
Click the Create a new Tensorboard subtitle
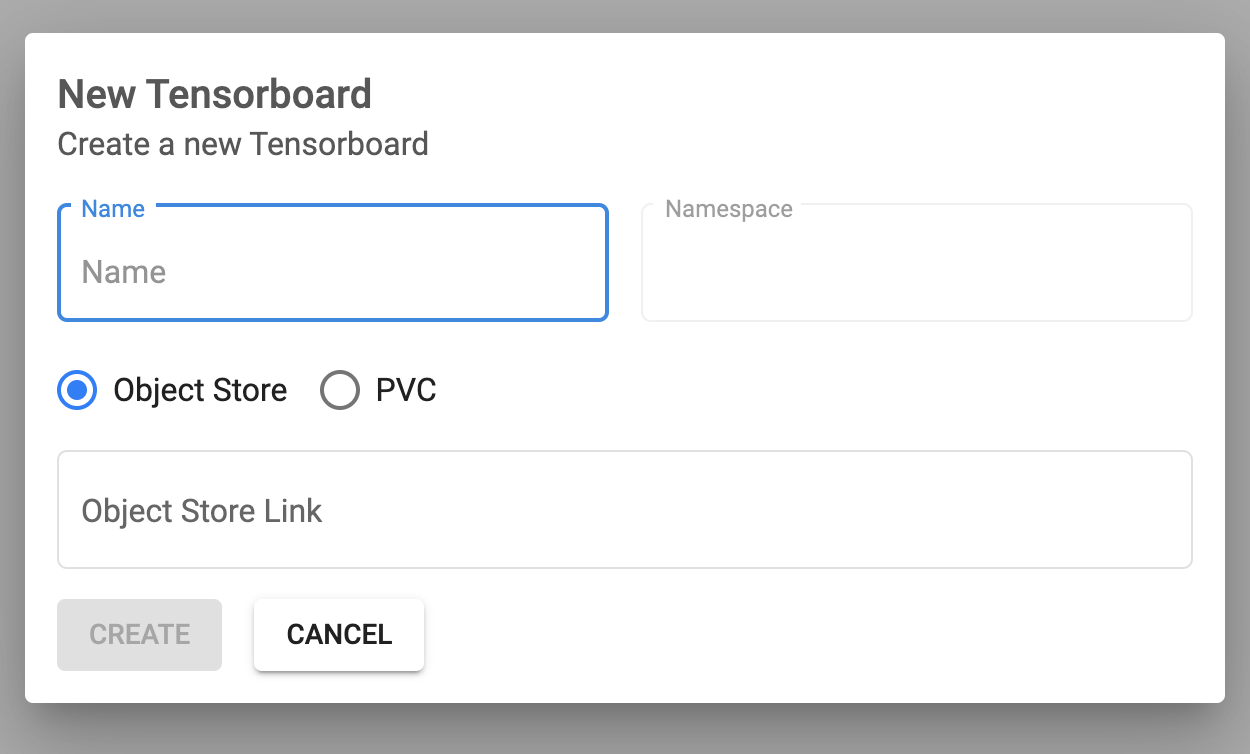242,144
